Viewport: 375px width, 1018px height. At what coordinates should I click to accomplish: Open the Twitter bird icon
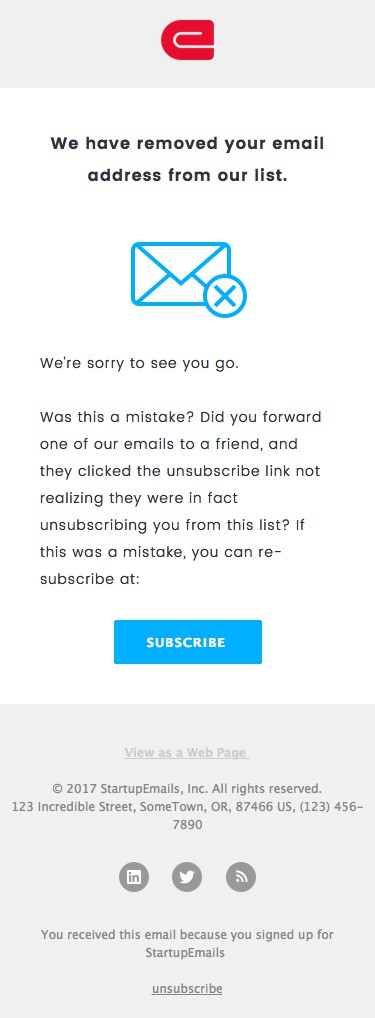coord(187,877)
